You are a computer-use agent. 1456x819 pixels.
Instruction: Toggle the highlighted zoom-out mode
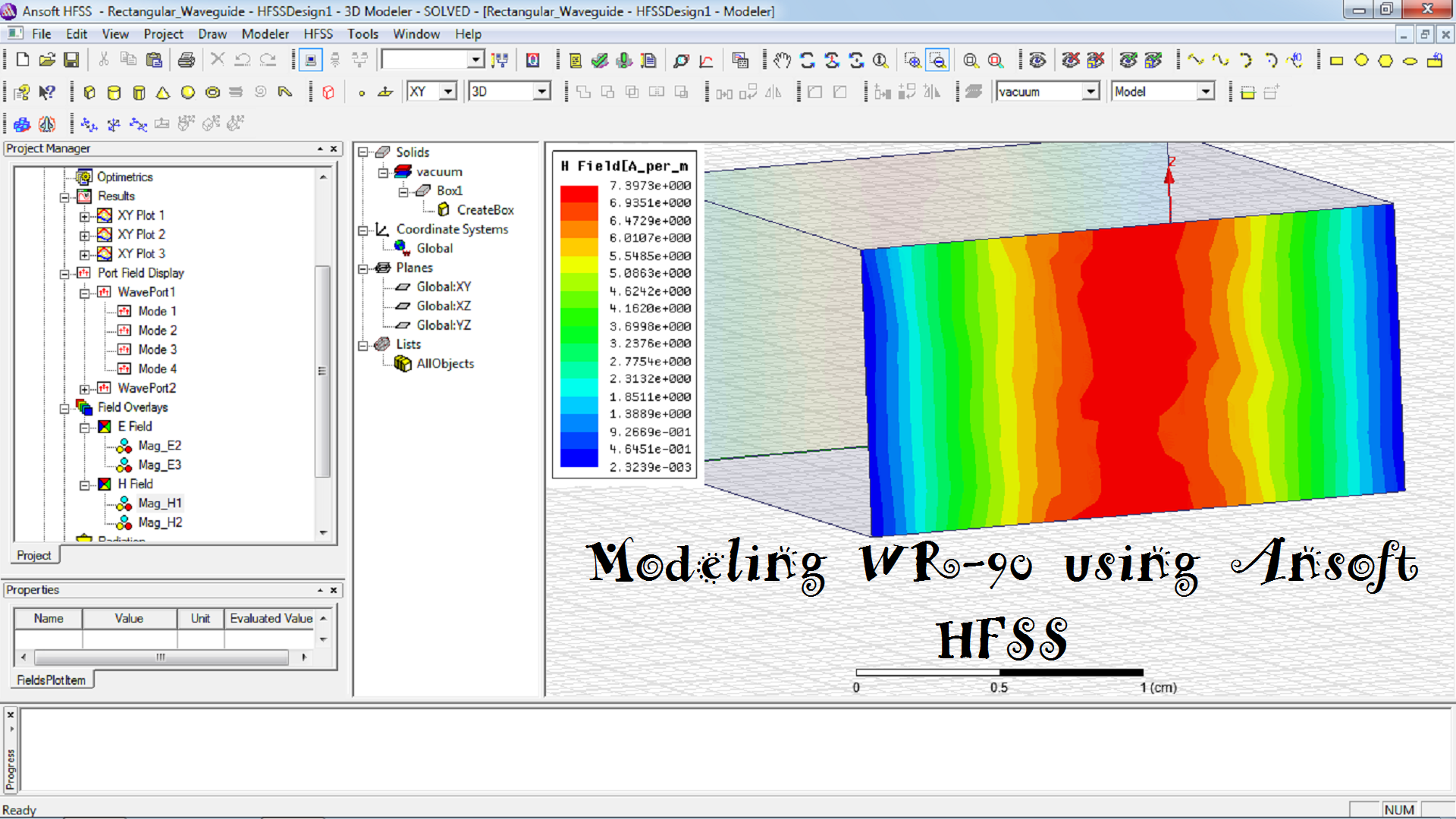pyautogui.click(x=938, y=60)
